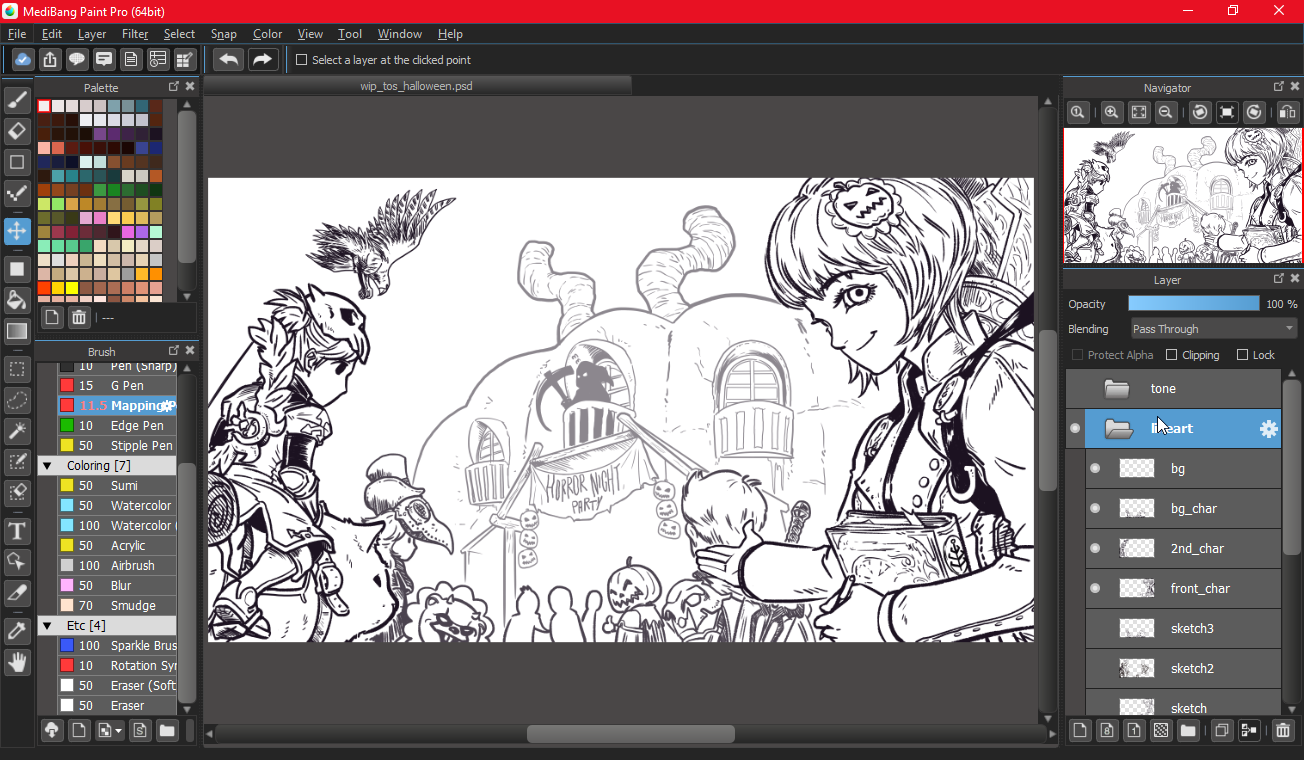The width and height of the screenshot is (1304, 760).
Task: Enable 'Select a layer at the clicked point'
Action: point(301,60)
